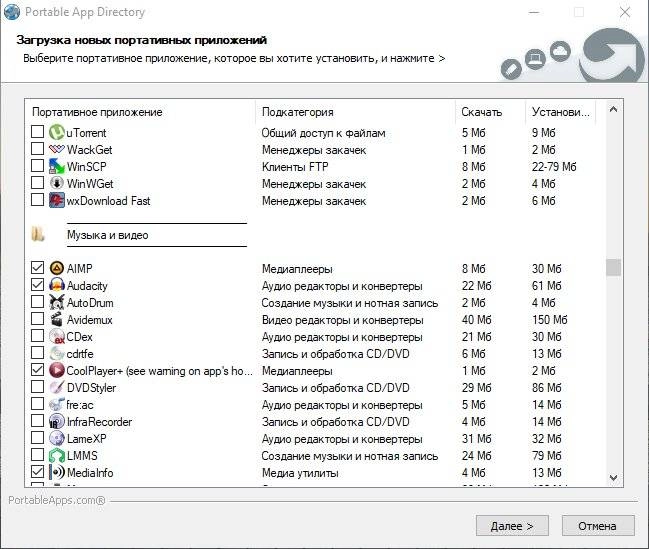The height and width of the screenshot is (549, 649).
Task: Check the WackGet checkbox
Action: pos(37,149)
